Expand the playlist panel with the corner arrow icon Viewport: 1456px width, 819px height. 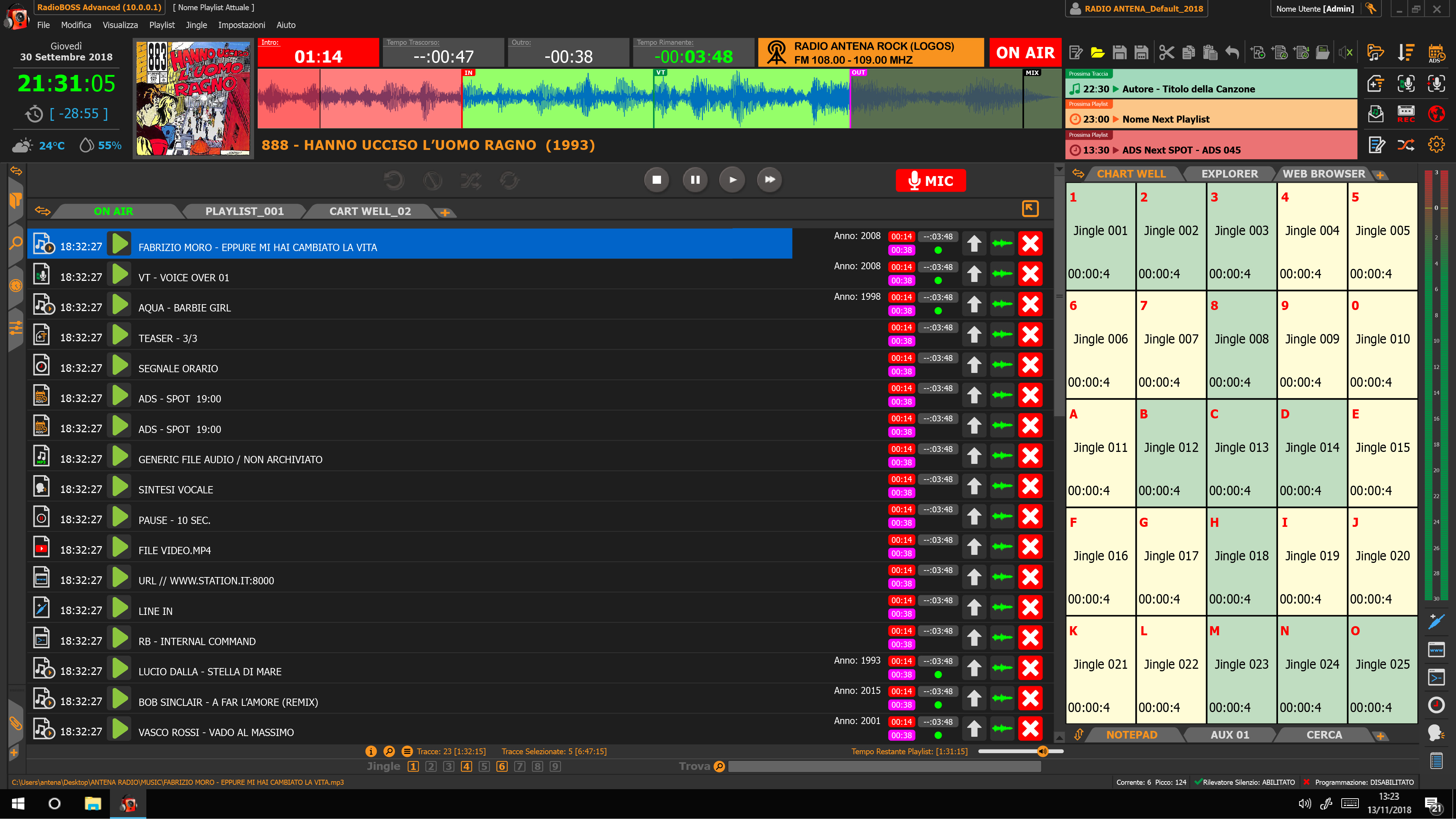[1030, 208]
